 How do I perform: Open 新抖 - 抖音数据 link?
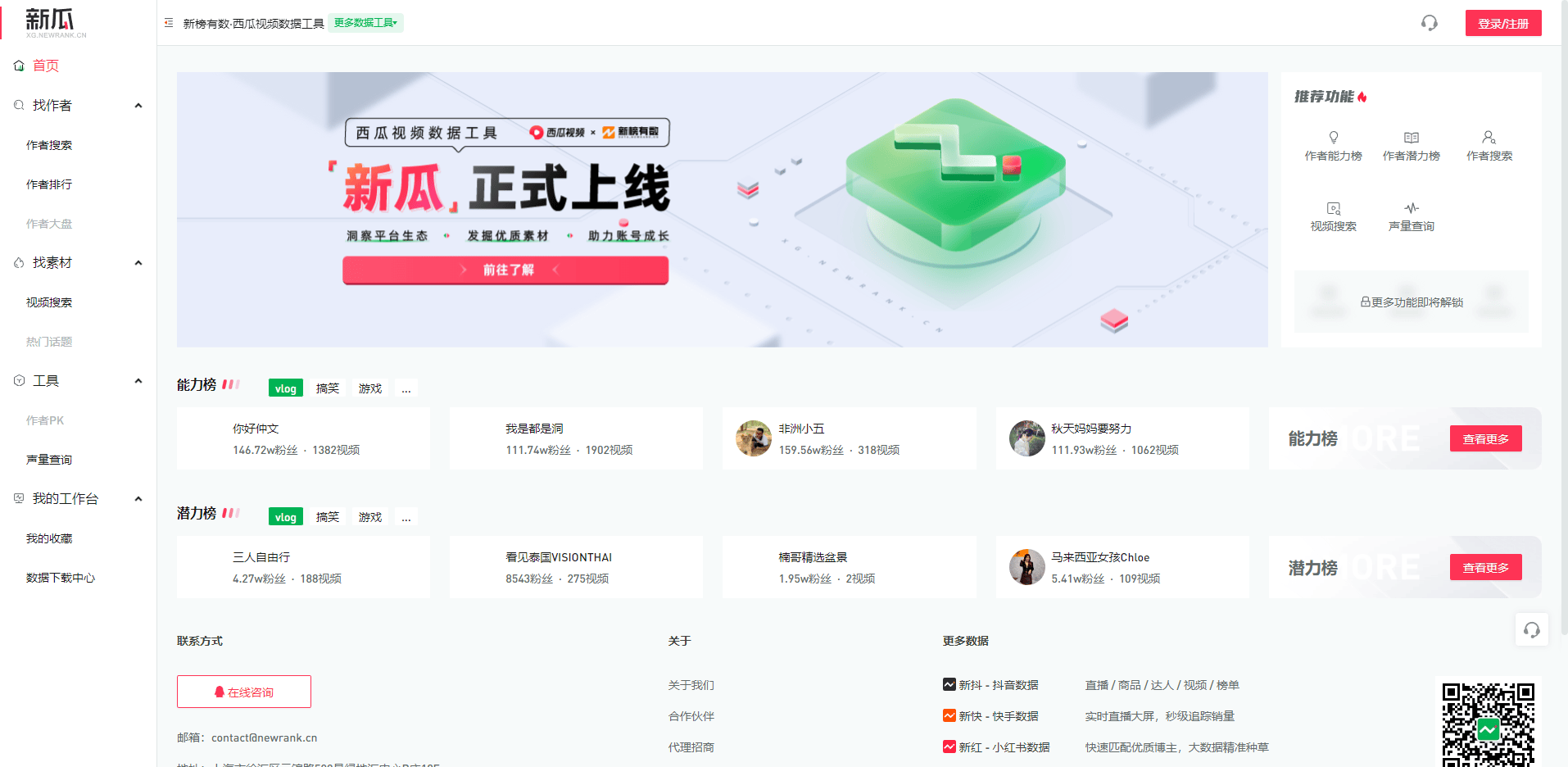tap(999, 685)
